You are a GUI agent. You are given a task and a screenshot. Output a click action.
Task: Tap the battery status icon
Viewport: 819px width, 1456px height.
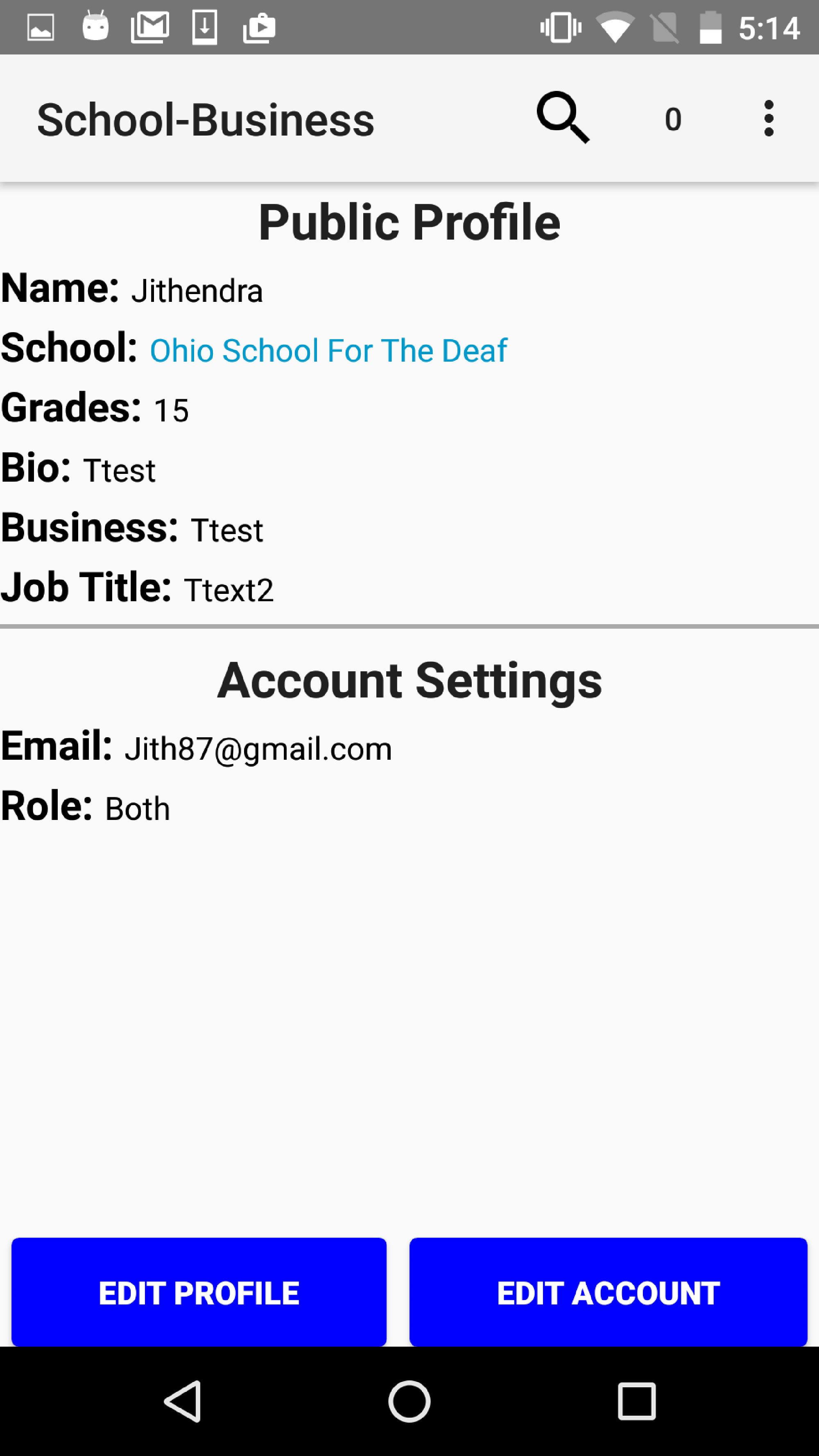[710, 27]
